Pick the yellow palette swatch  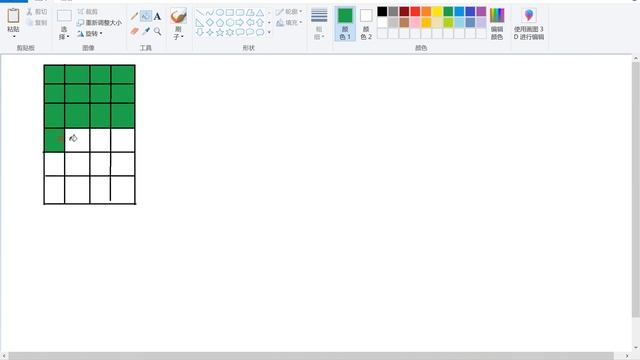tap(437, 11)
